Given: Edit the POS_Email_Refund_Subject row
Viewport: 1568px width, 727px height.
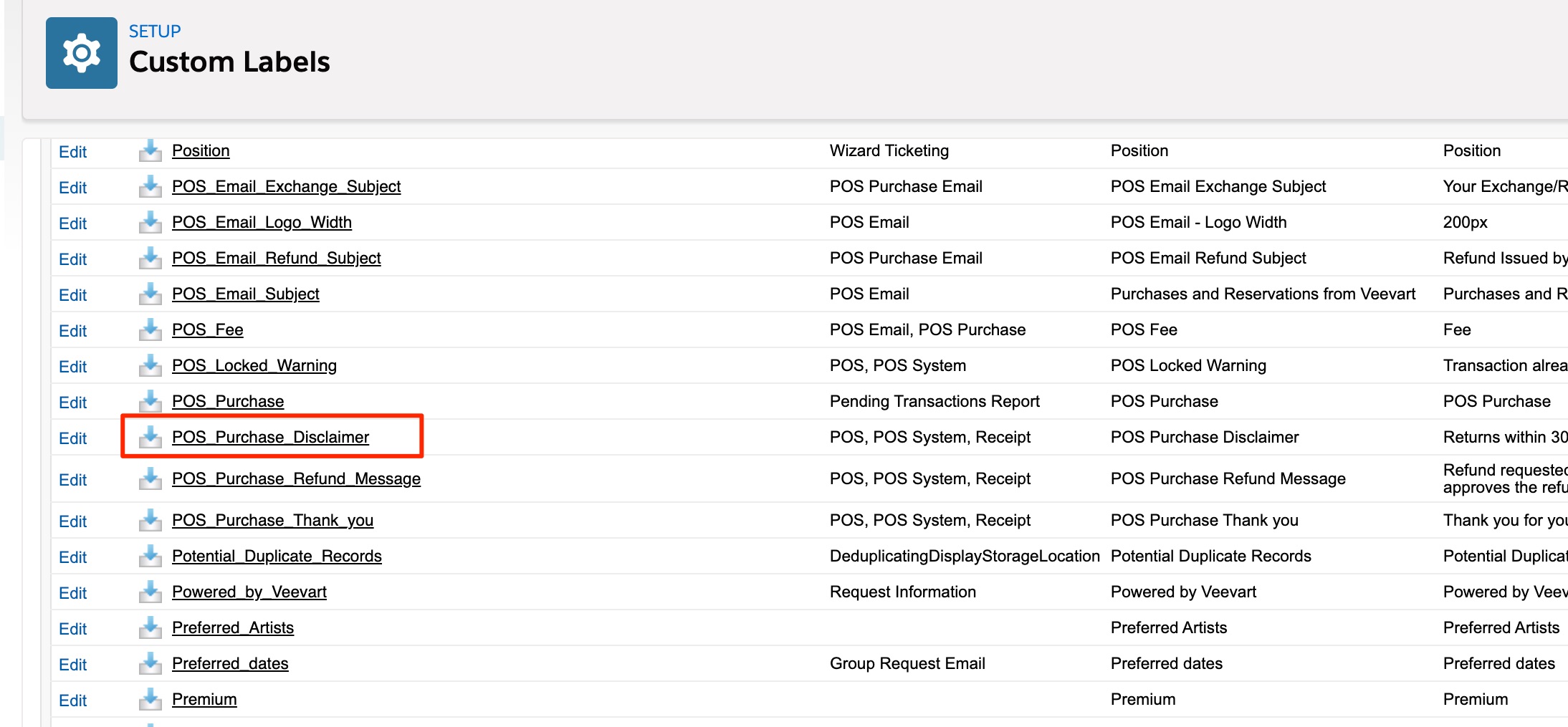Looking at the screenshot, I should [72, 259].
